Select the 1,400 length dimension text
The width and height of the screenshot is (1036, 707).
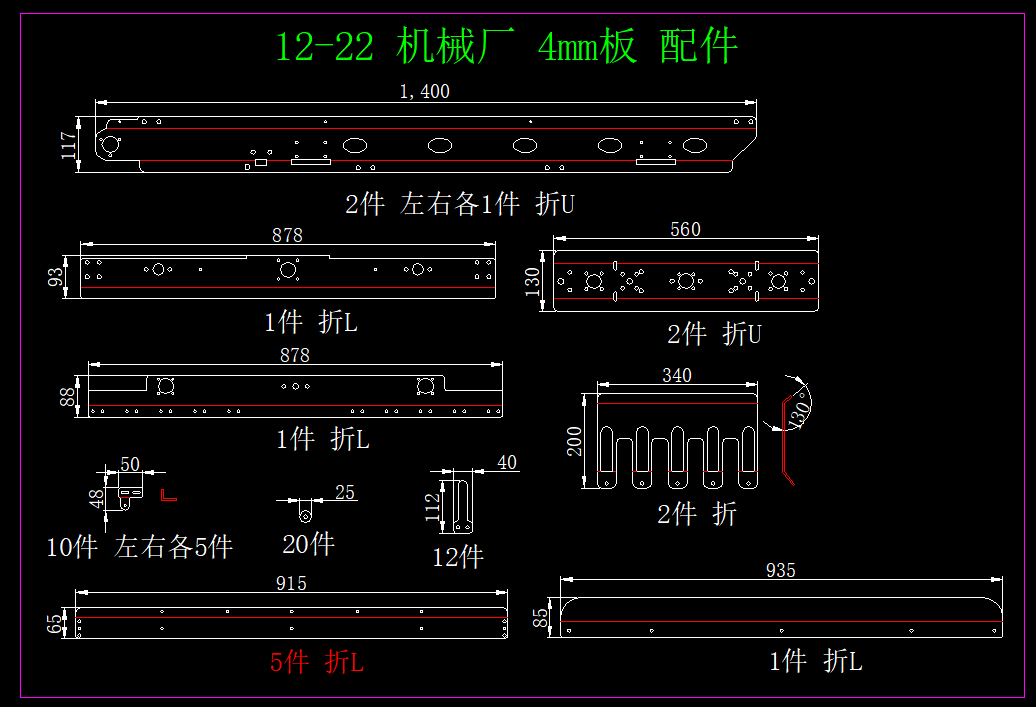pyautogui.click(x=424, y=92)
